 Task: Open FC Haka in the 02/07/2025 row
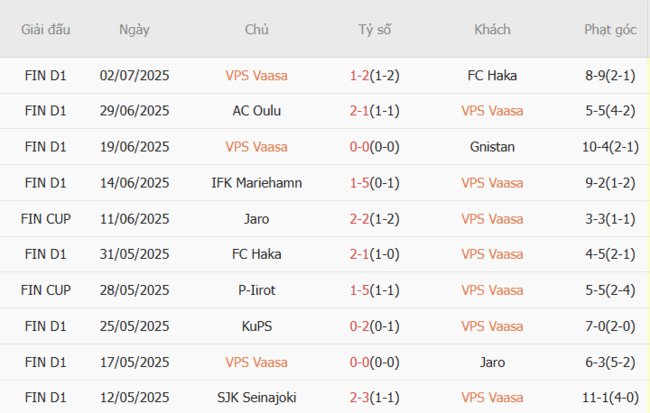coord(492,75)
